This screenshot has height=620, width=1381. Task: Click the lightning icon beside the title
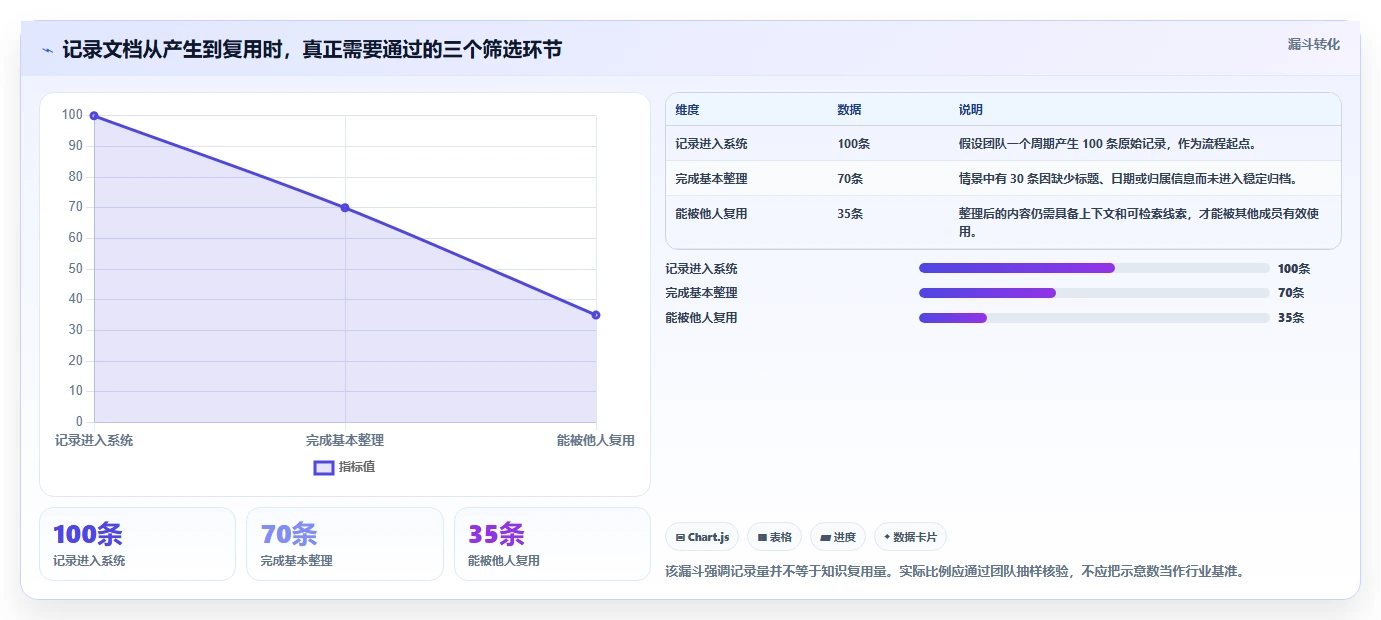pos(48,50)
